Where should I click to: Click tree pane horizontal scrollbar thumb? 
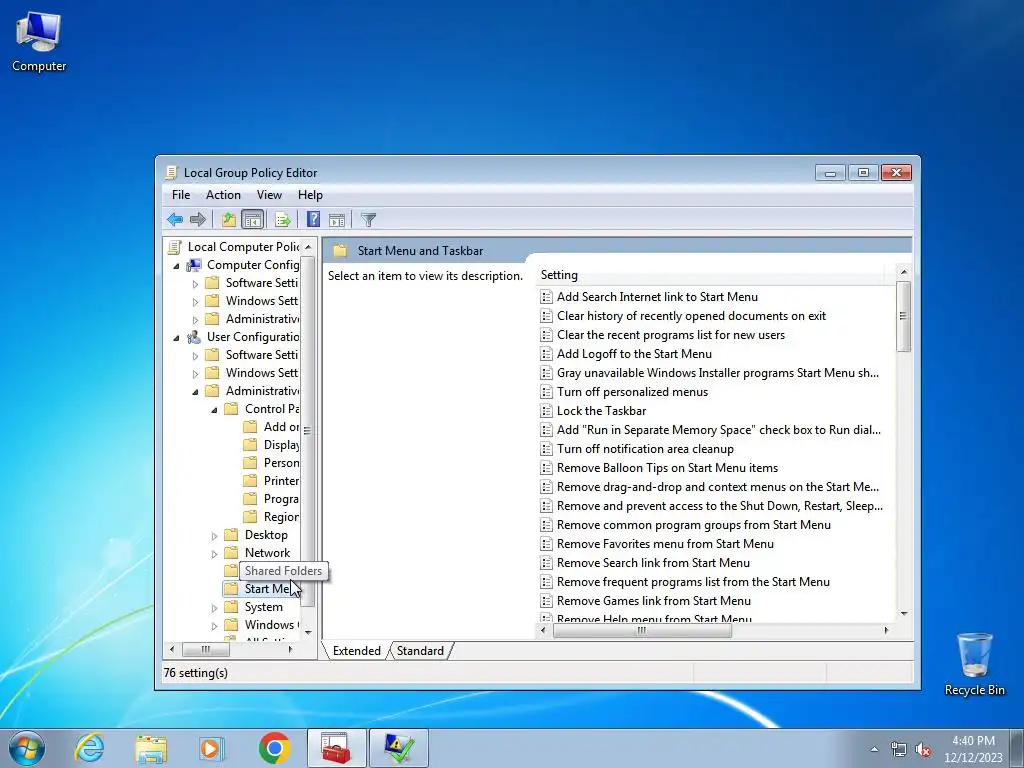click(x=206, y=649)
